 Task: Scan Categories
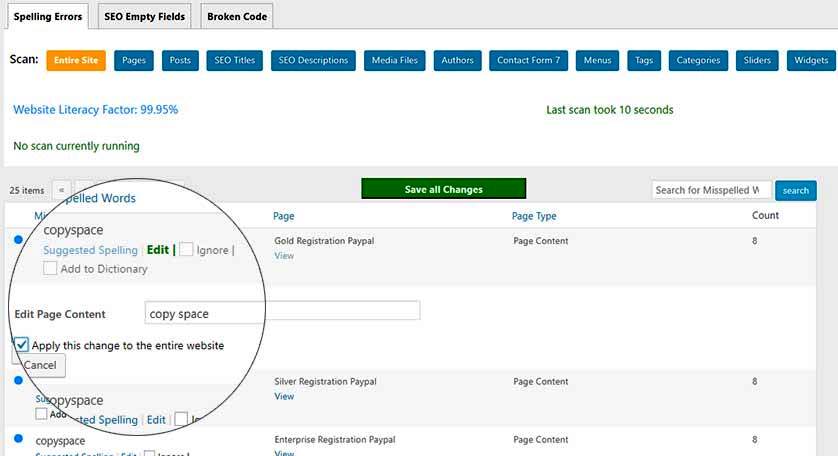[698, 60]
